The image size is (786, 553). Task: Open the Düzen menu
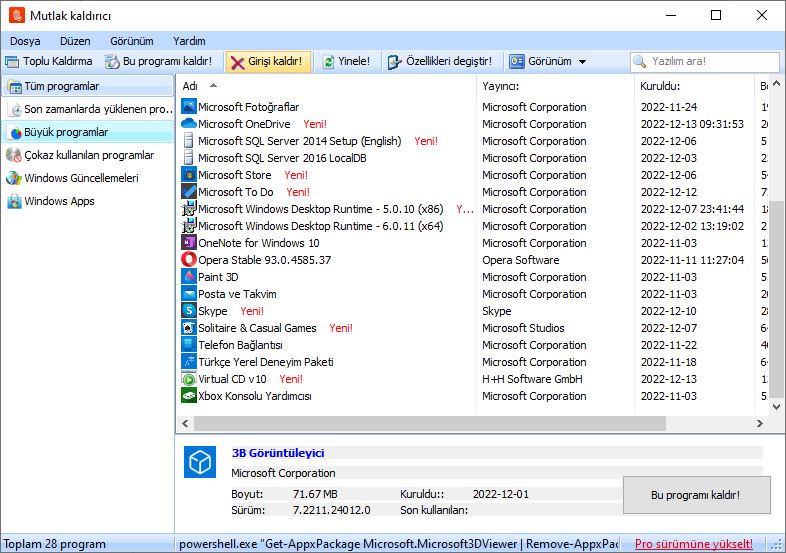pyautogui.click(x=75, y=41)
